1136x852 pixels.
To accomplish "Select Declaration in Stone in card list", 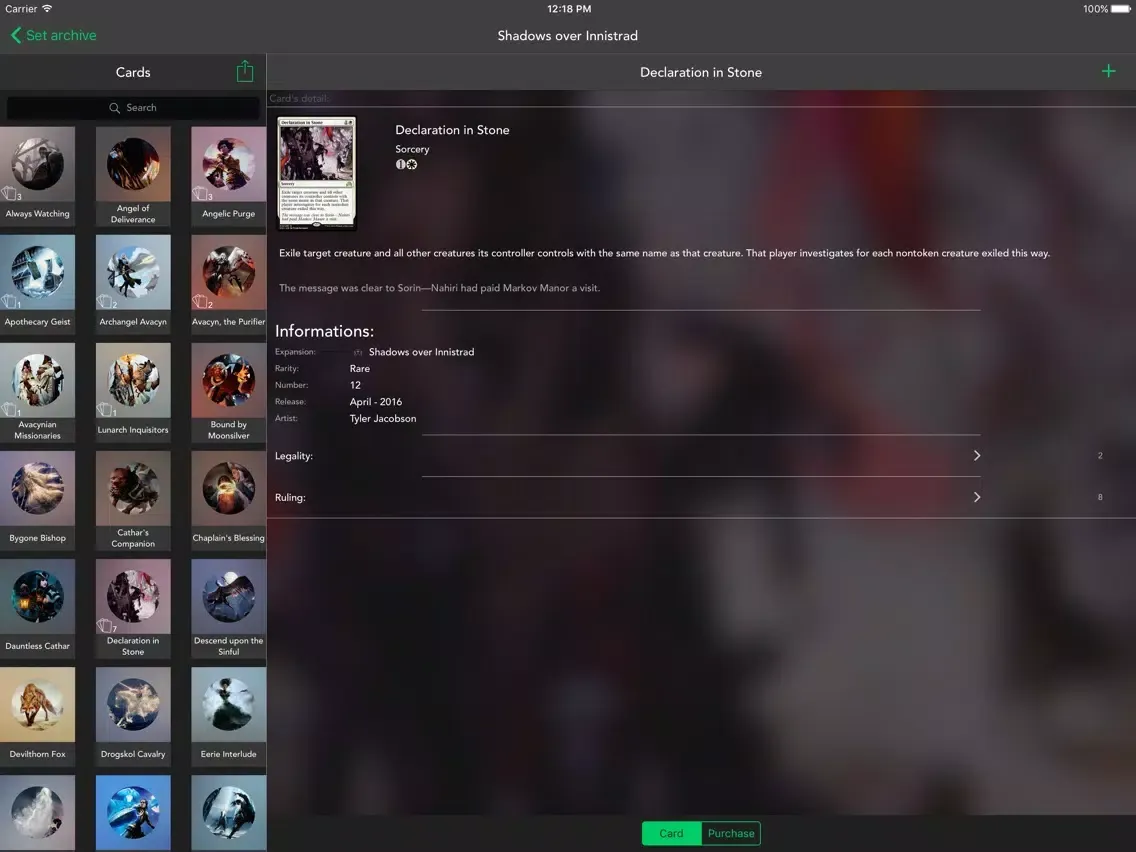I will click(x=133, y=608).
